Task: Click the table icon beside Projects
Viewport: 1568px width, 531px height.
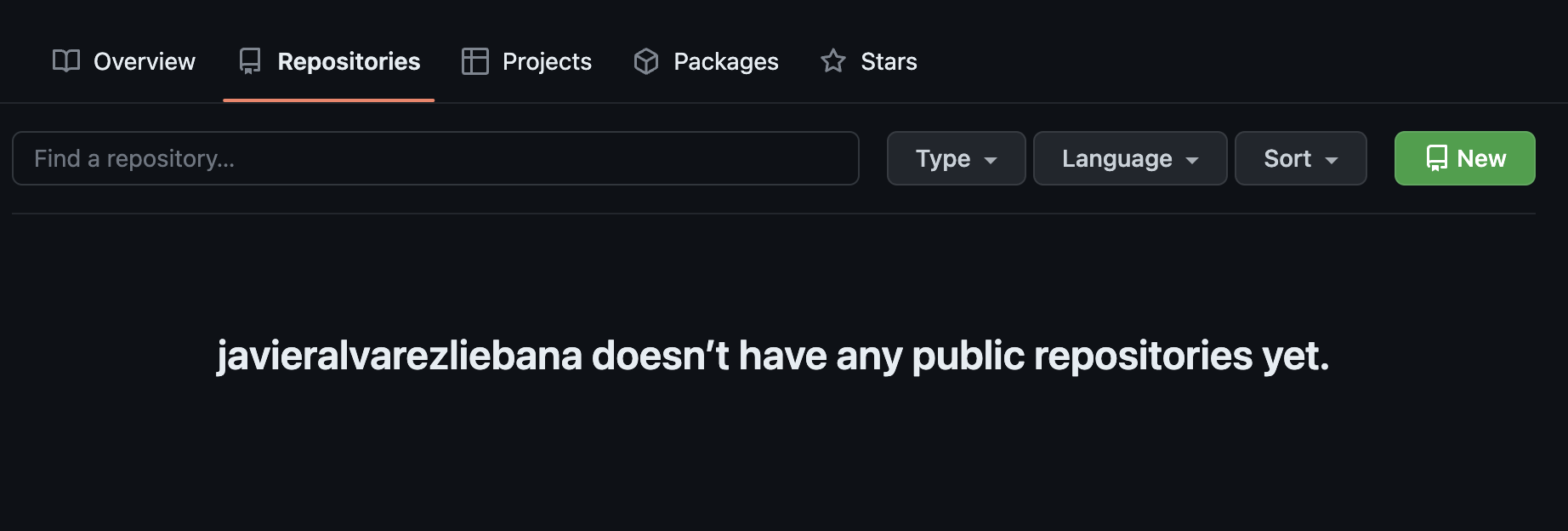Action: coord(474,61)
